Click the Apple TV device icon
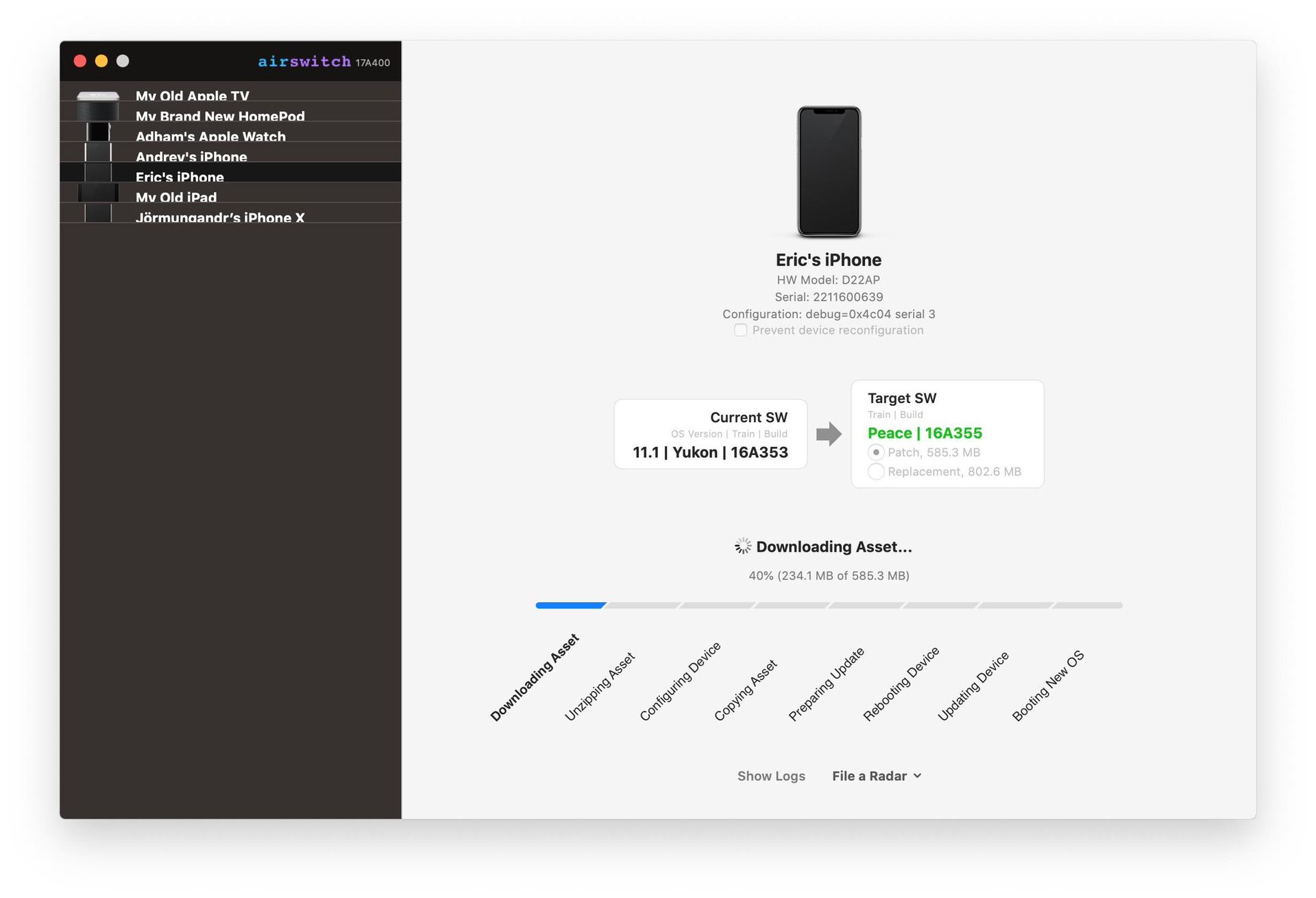1316x898 pixels. click(98, 96)
